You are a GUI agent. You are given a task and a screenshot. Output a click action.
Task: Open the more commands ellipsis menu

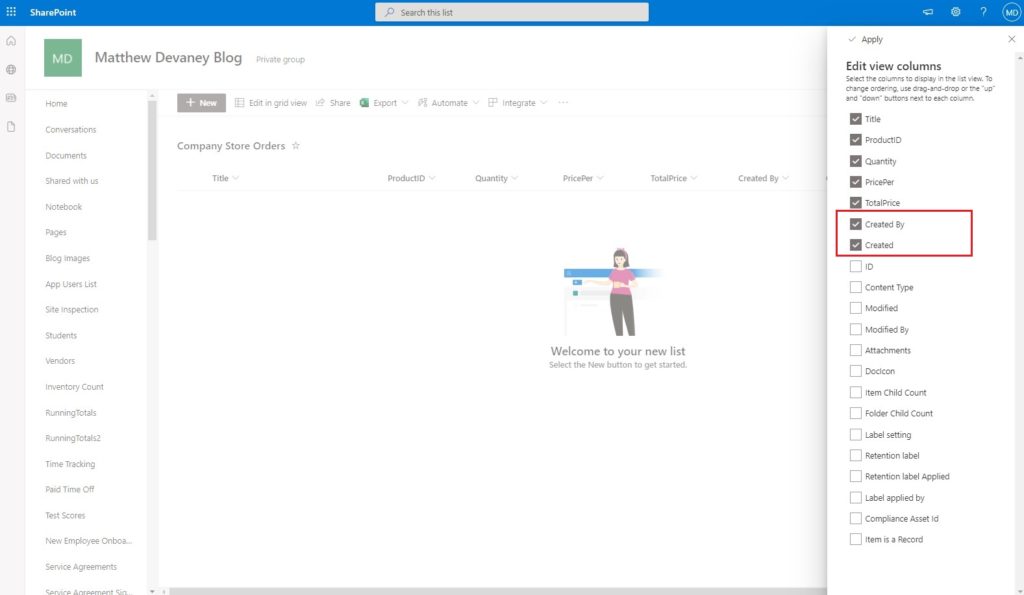pos(563,102)
